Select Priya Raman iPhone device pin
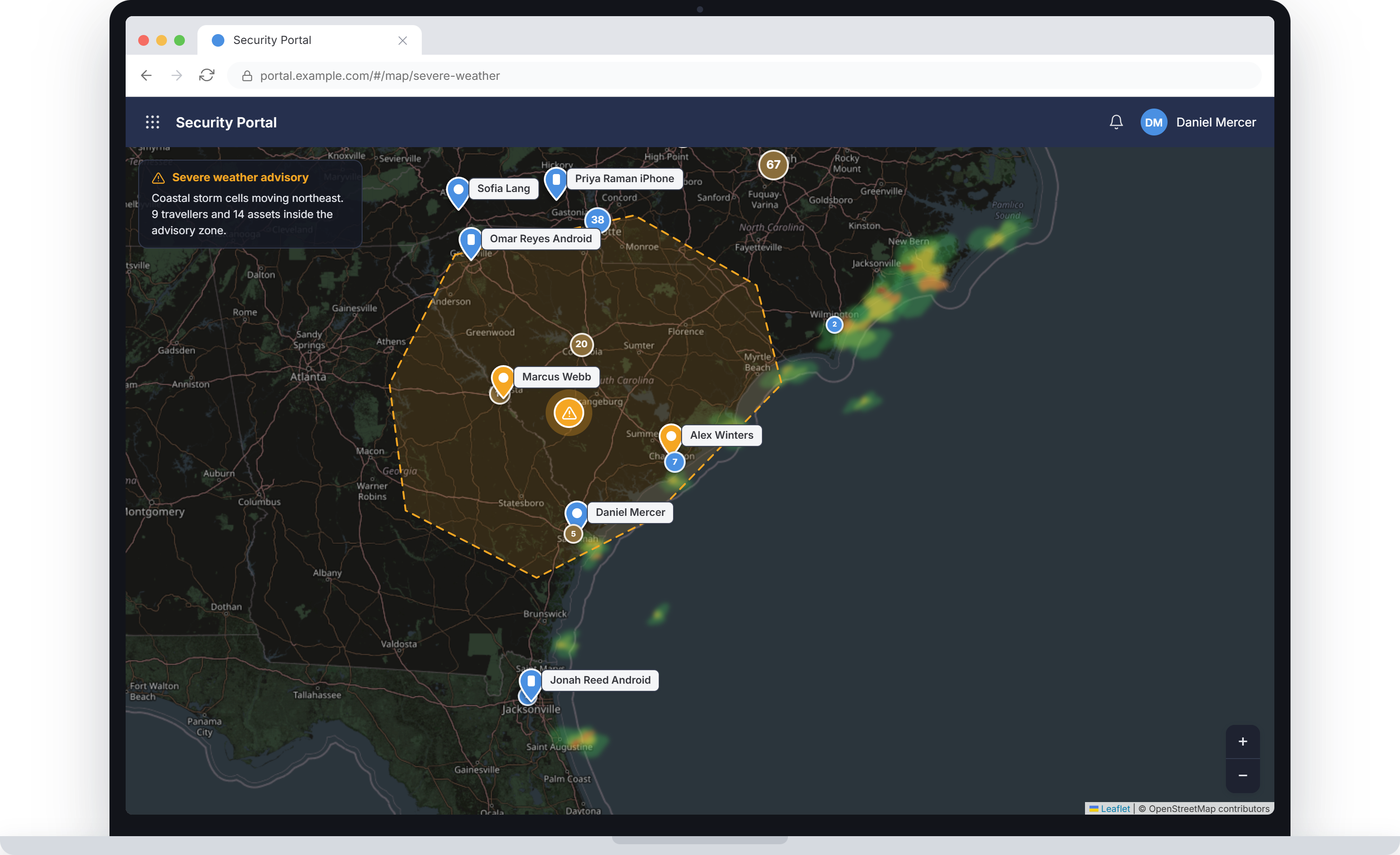 click(x=556, y=183)
